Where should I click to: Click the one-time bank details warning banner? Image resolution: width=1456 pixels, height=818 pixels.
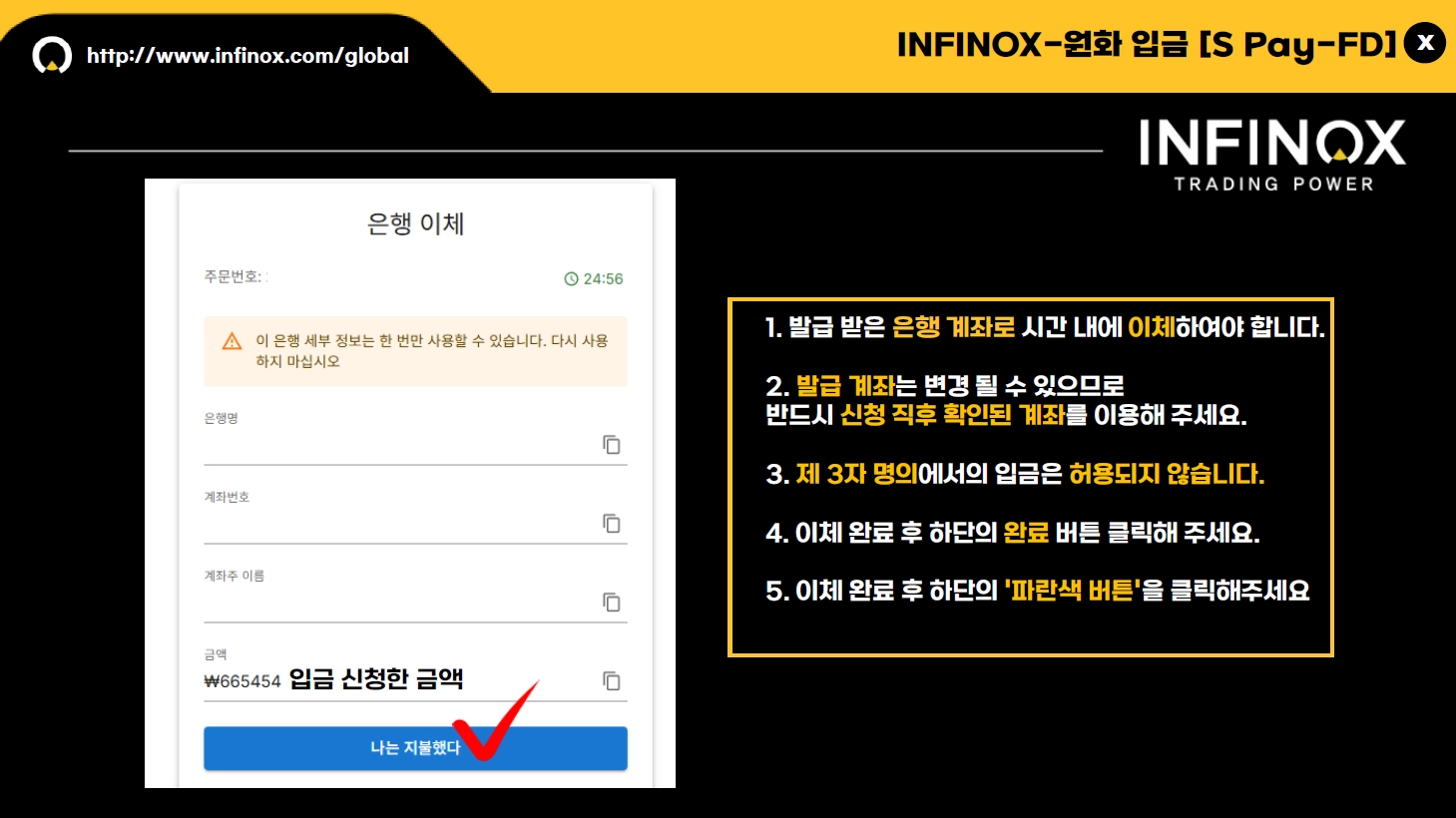[x=415, y=351]
